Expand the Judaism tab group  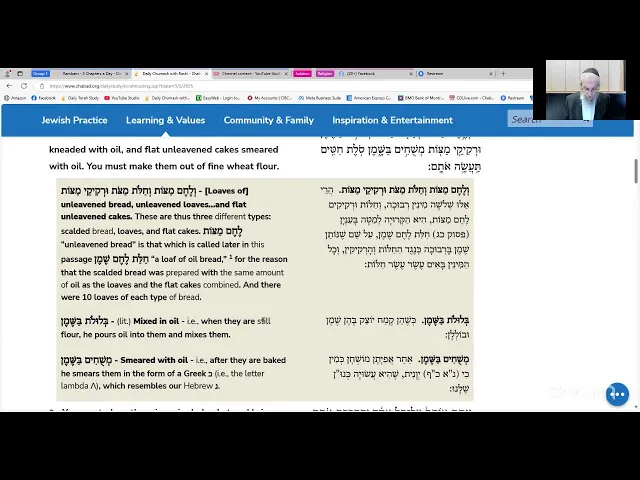tap(302, 74)
